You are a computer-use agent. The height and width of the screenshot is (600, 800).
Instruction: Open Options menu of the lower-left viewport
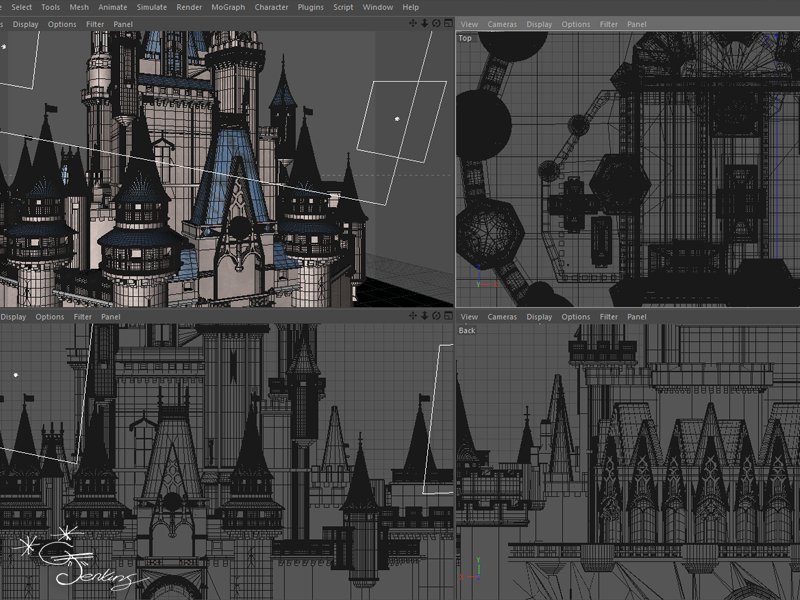(x=50, y=316)
